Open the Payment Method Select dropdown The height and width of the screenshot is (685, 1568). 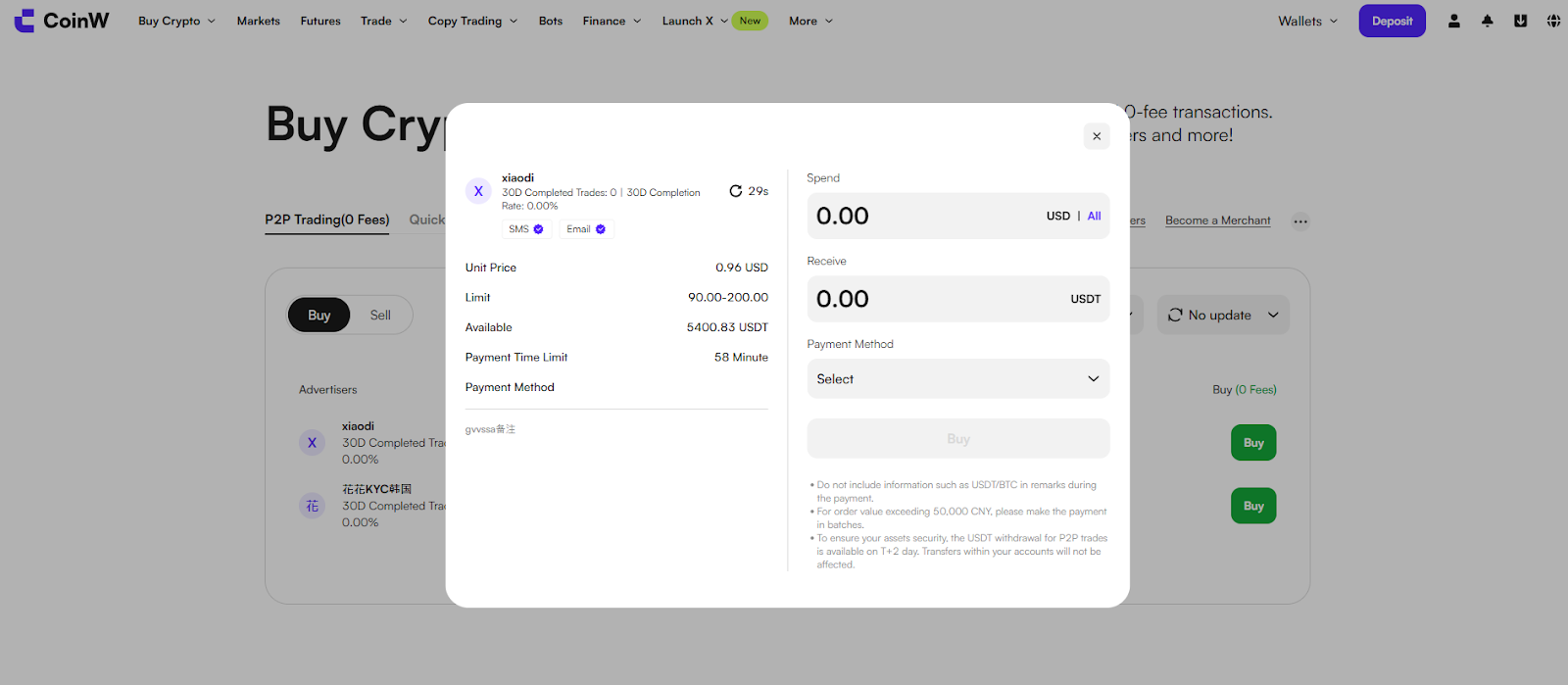point(958,379)
